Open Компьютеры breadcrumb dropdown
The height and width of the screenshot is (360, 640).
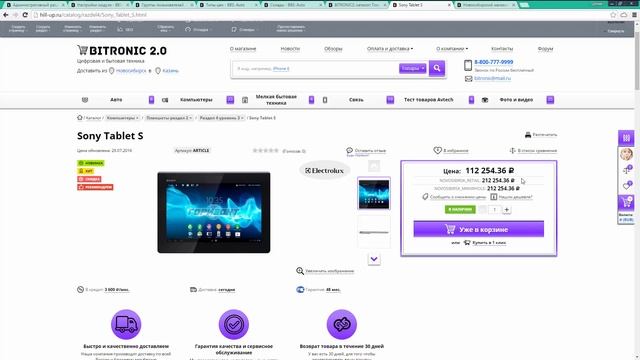[x=122, y=118]
